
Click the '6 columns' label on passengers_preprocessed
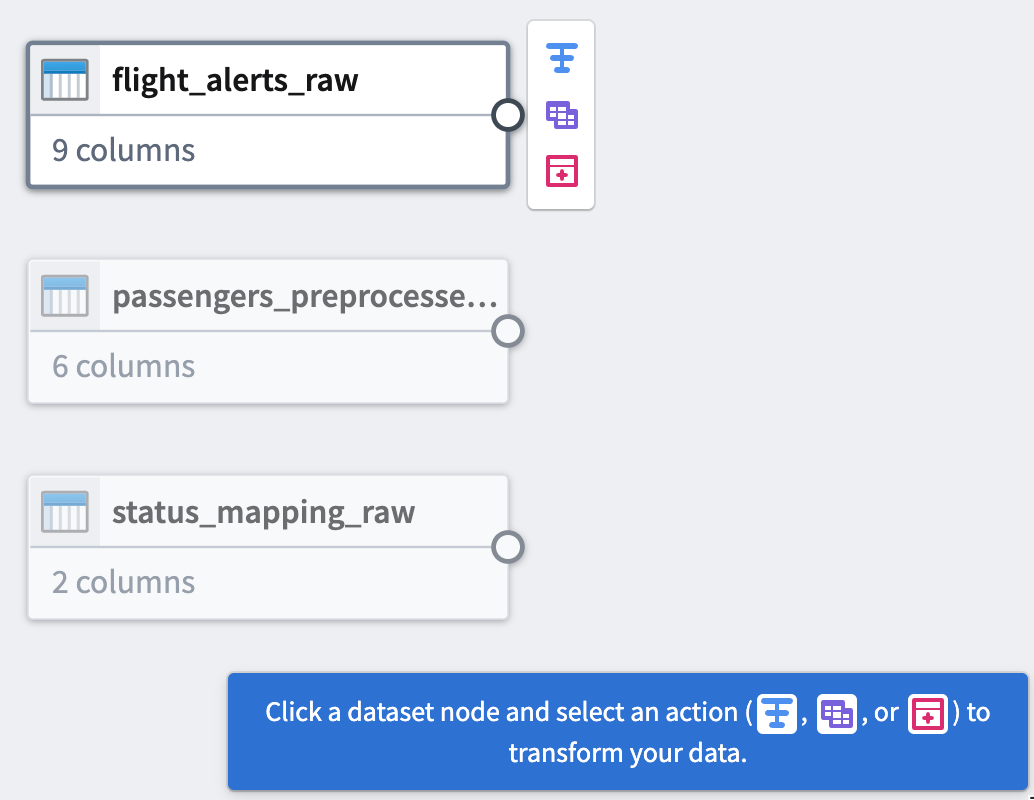123,366
